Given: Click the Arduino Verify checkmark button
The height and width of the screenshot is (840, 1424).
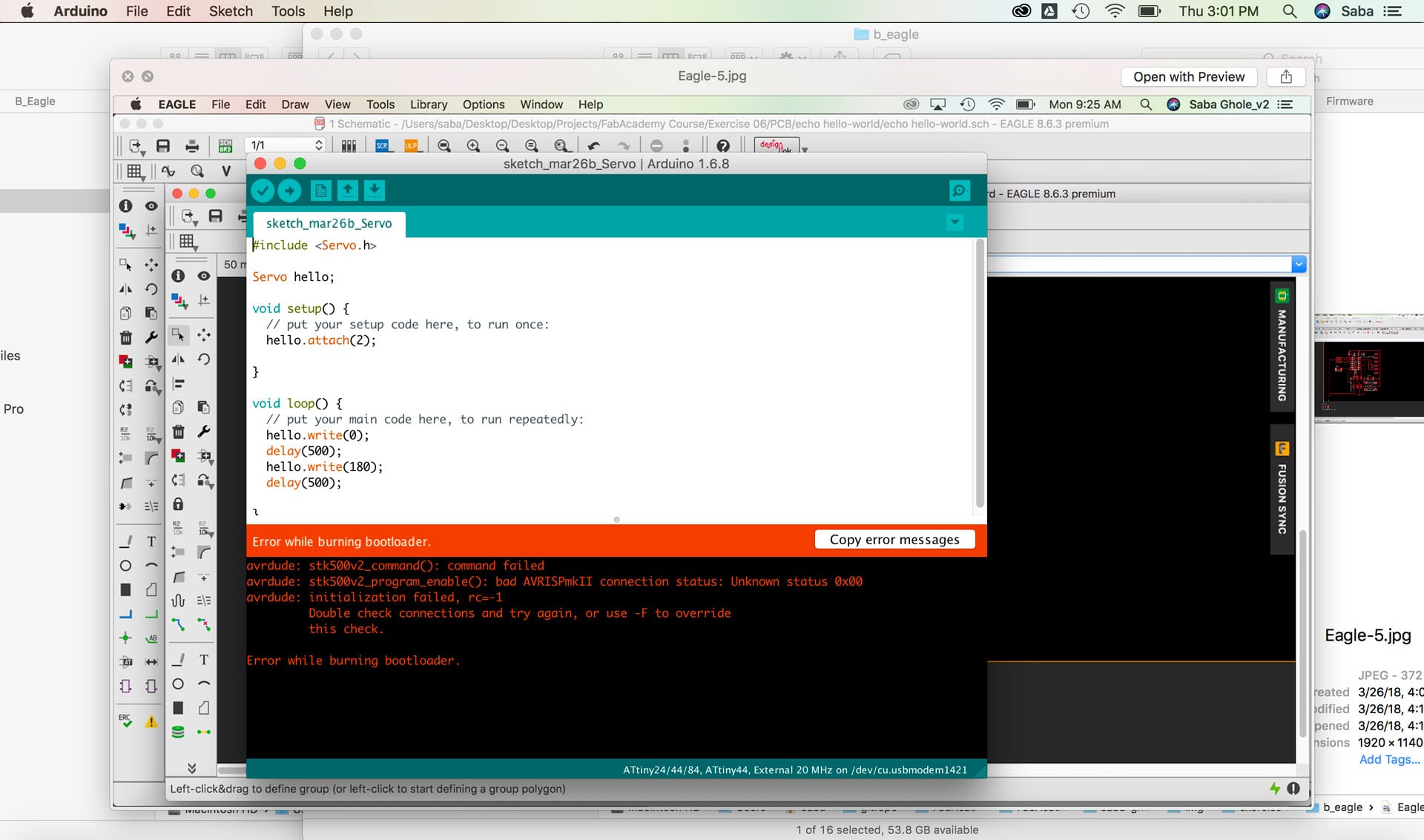Looking at the screenshot, I should tap(263, 191).
